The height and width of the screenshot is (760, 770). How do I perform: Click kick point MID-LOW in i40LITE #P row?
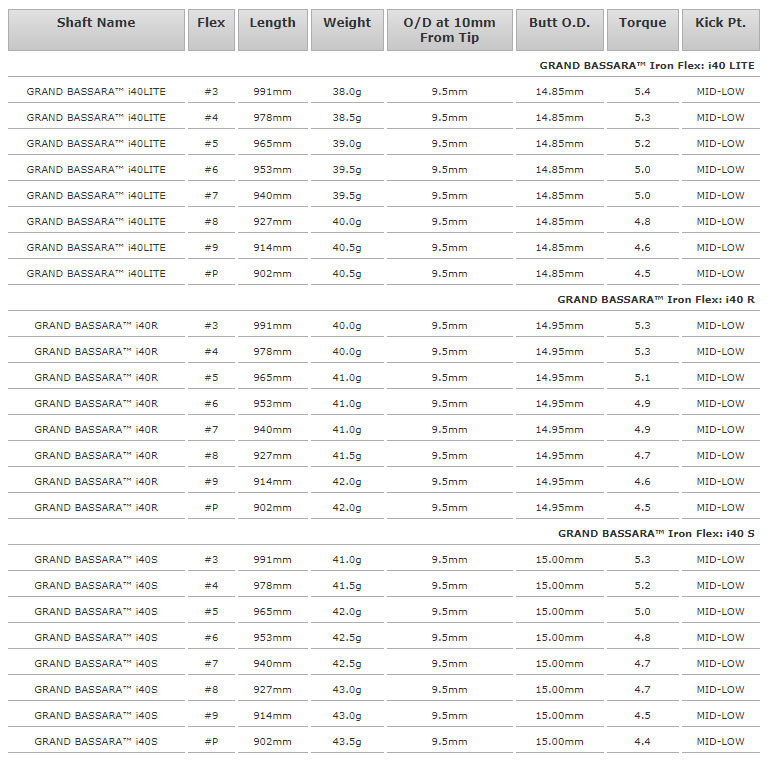click(720, 274)
